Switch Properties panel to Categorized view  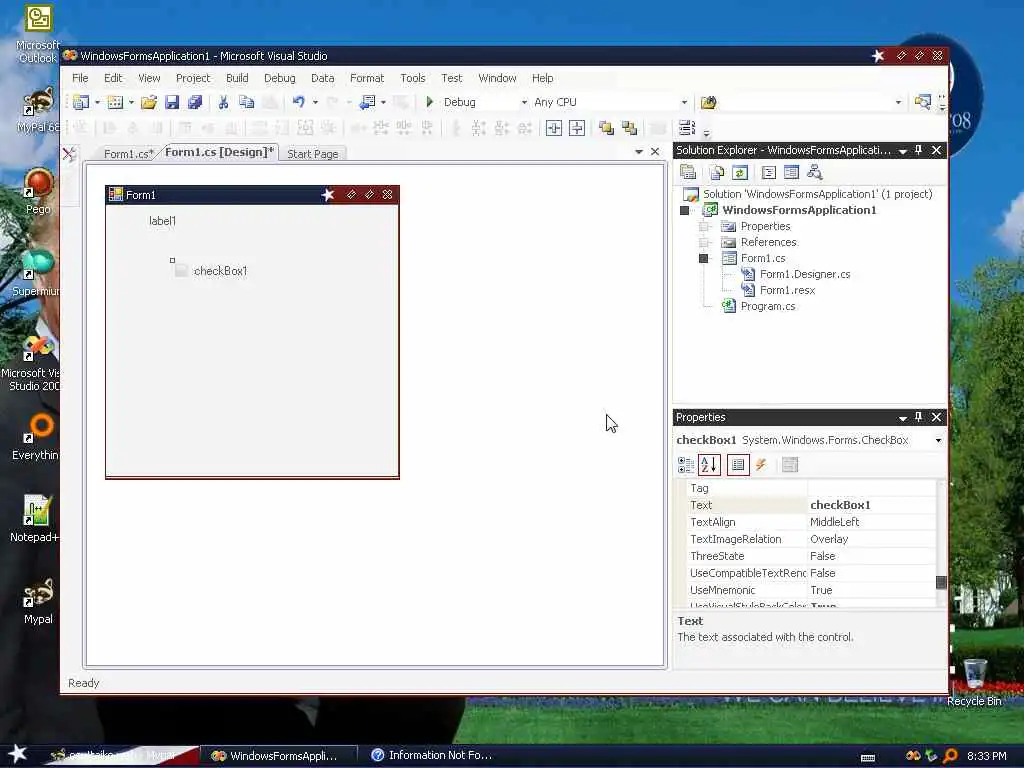[x=686, y=465]
